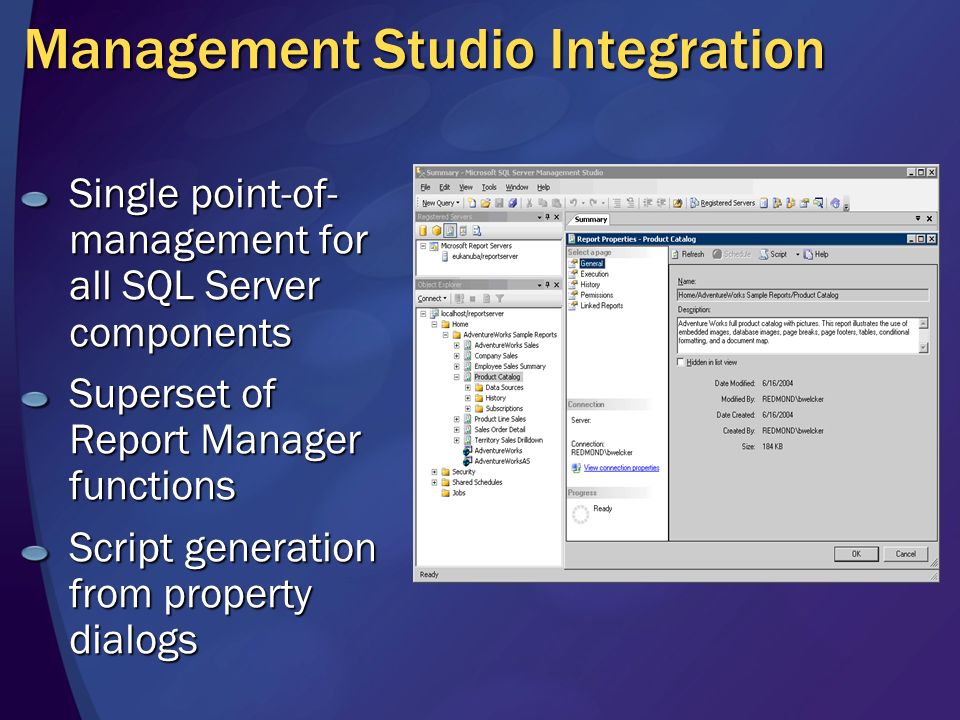Click the filter funnel icon in Object Explorer

pos(500,299)
